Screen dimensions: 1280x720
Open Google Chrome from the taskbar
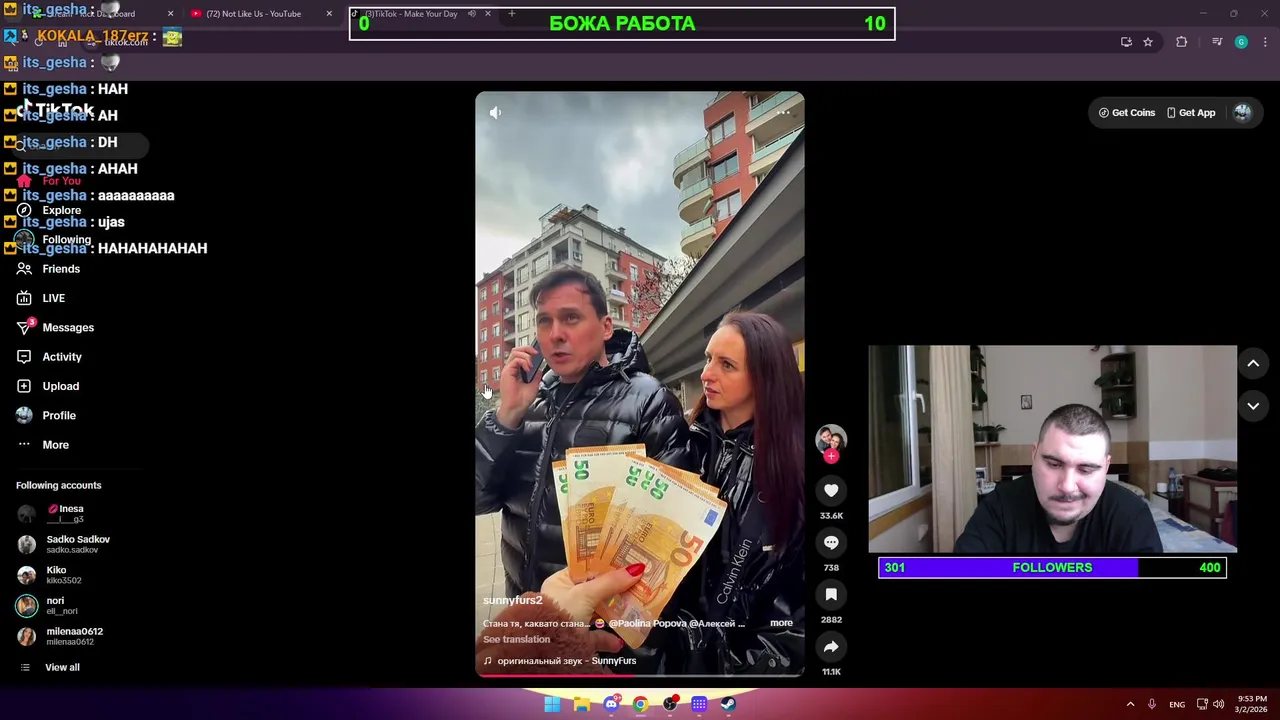pos(640,704)
